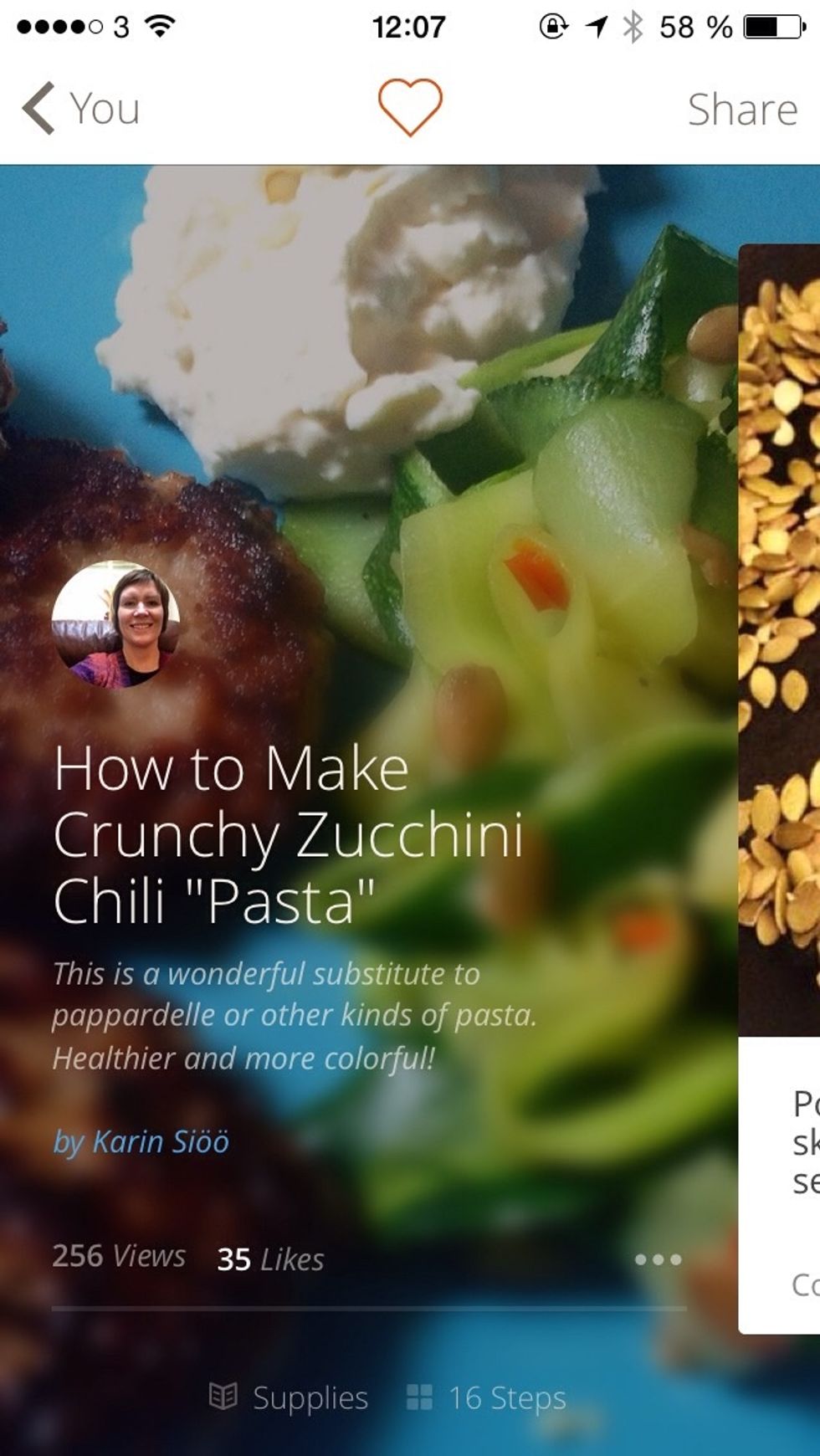The image size is (820, 1456).
Task: Tap the location arrow status icon
Action: [596, 27]
